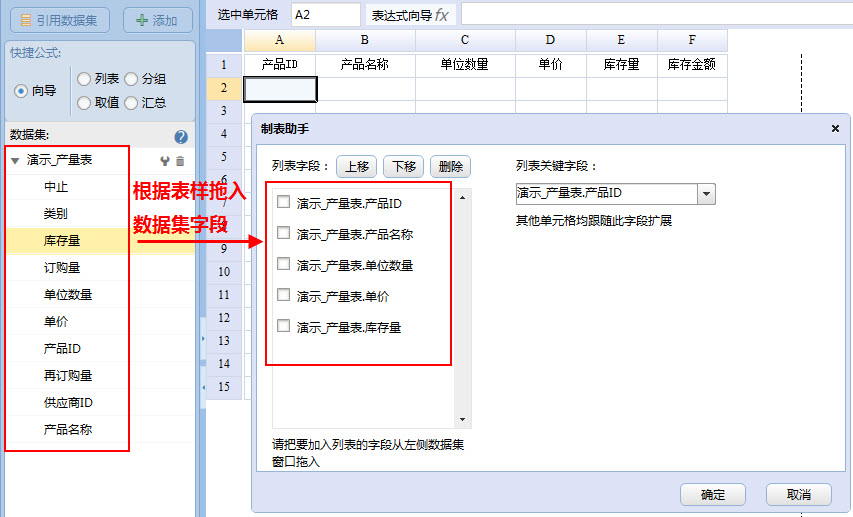Select the 再订购量 field in dataset

pyautogui.click(x=67, y=376)
